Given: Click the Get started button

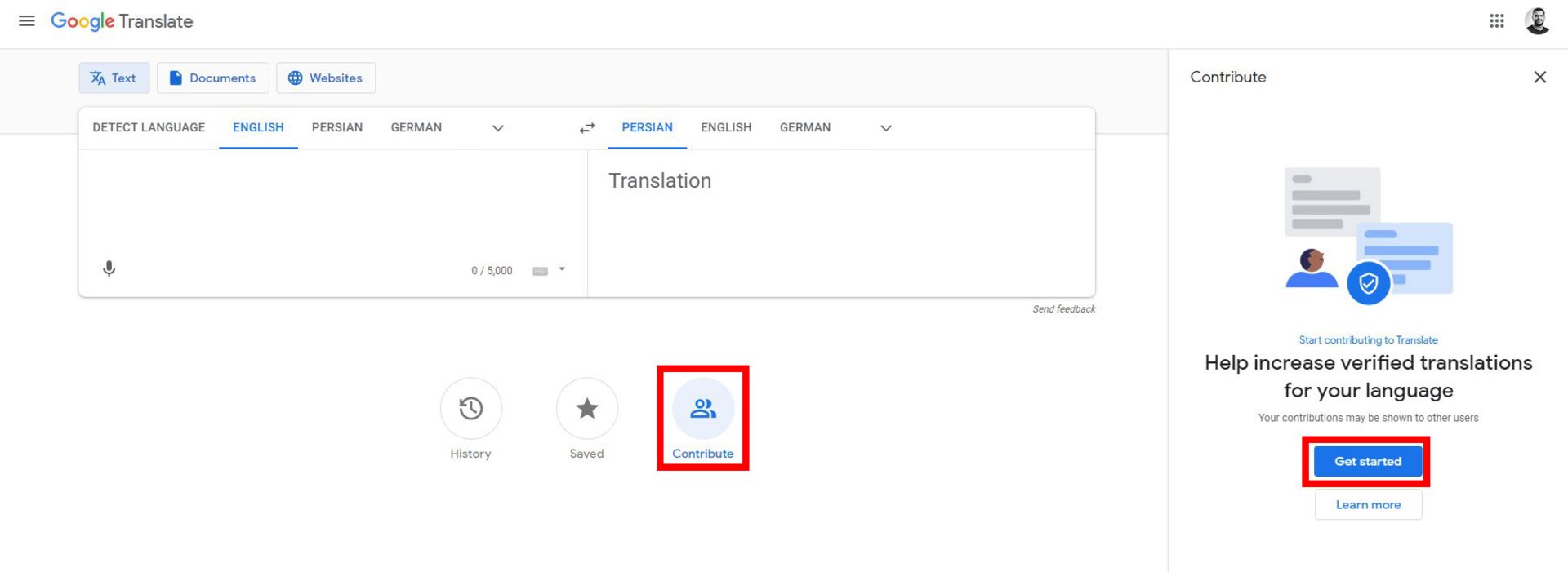Looking at the screenshot, I should tap(1368, 462).
